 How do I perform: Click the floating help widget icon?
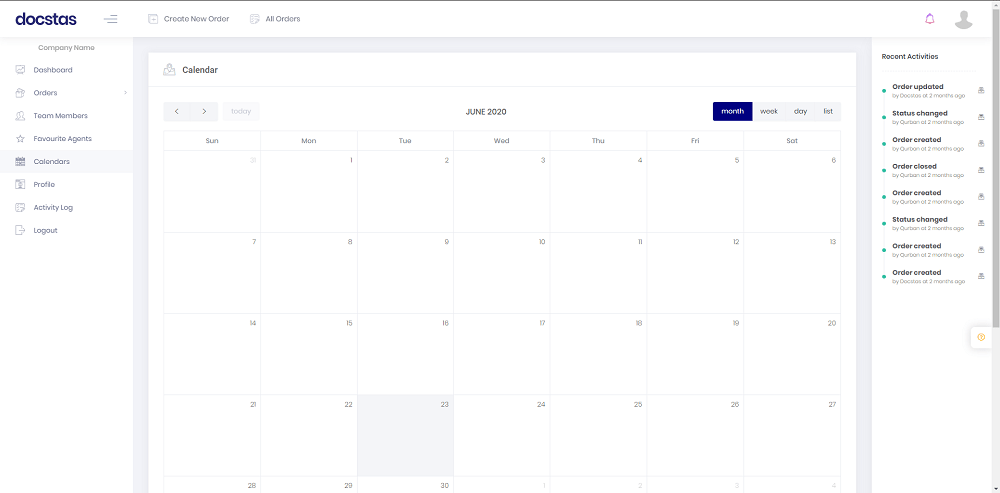pos(981,337)
